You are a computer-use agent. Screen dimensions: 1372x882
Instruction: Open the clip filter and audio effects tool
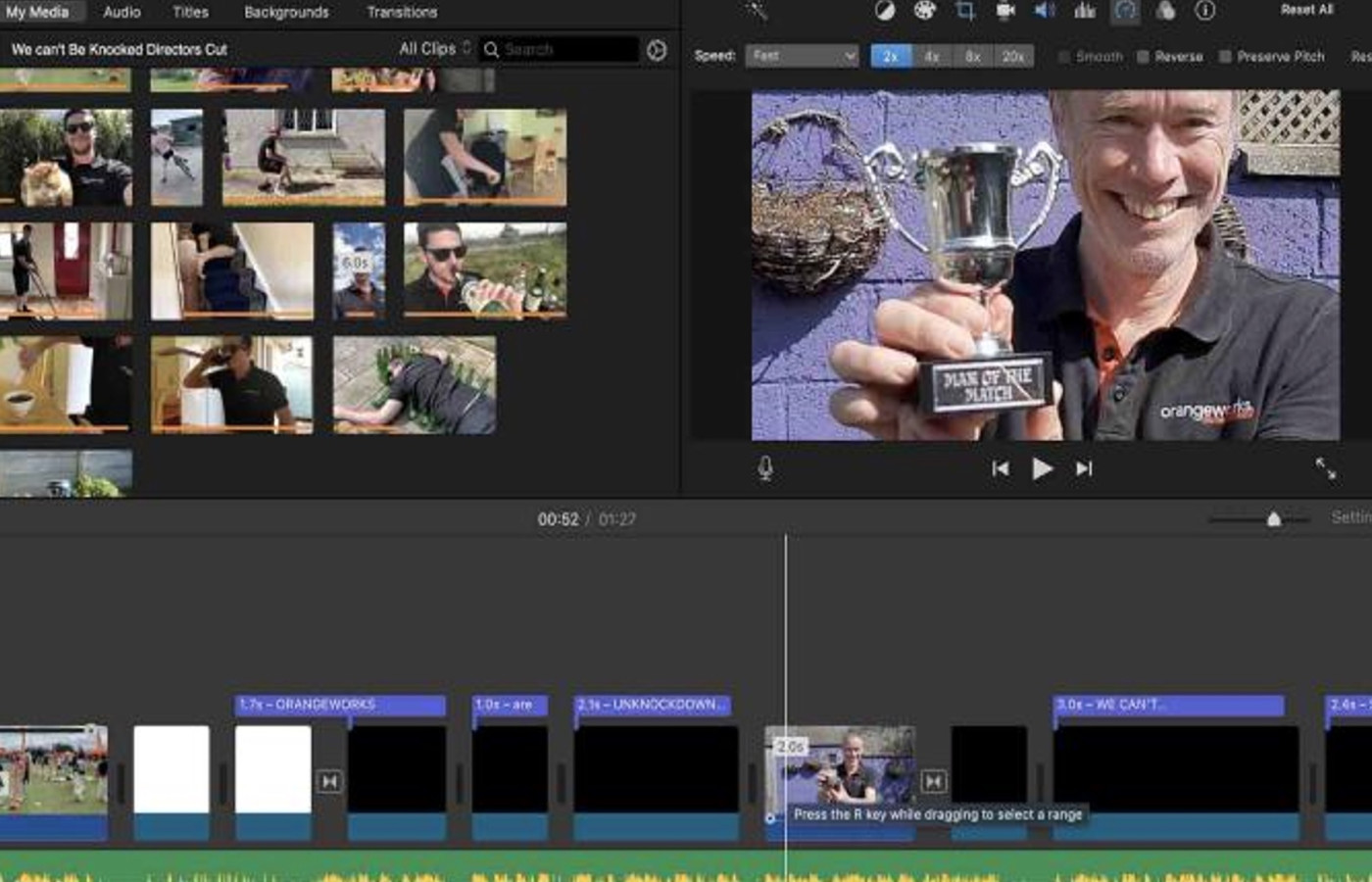(x=1165, y=11)
